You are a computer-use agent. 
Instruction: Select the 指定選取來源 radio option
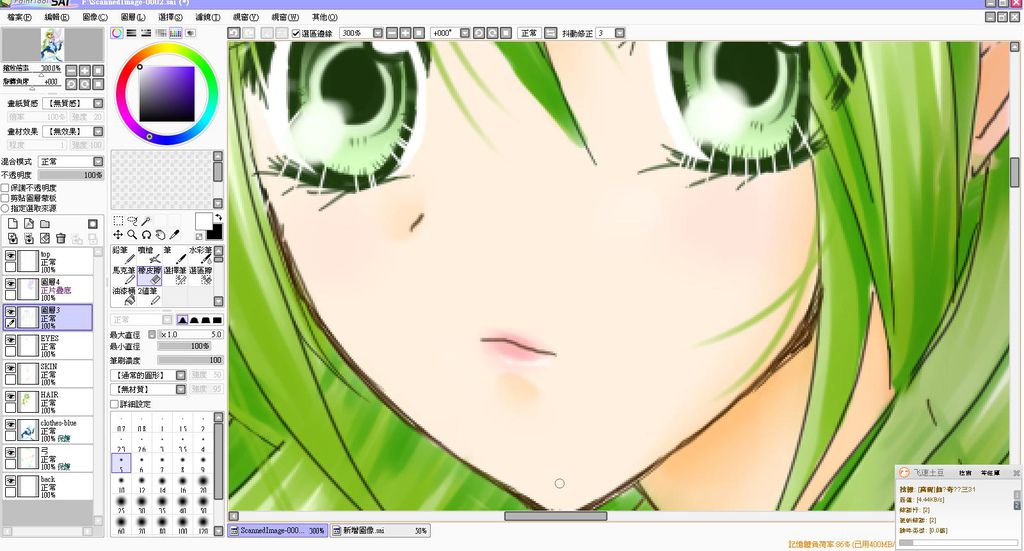5,208
